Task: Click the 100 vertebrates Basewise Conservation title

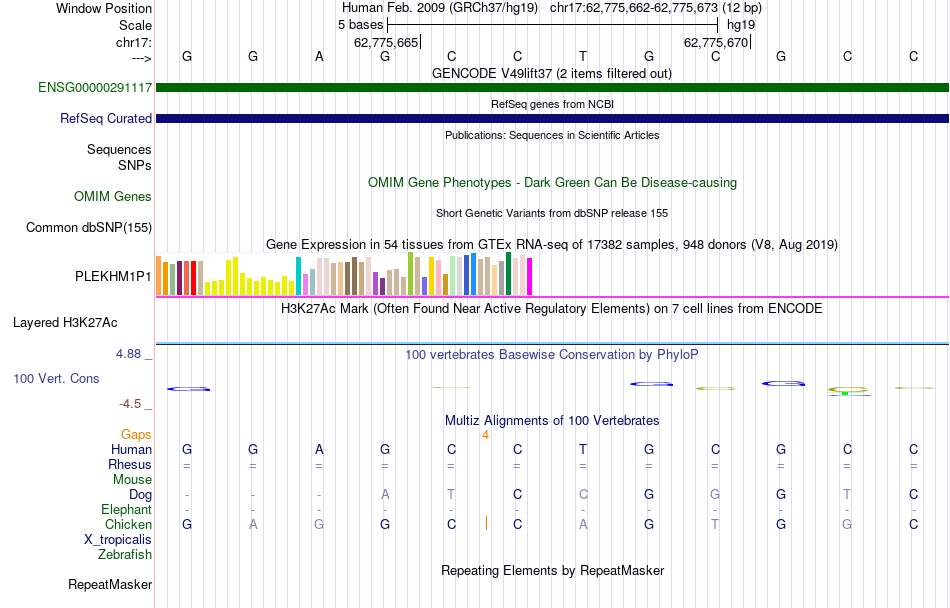Action: [551, 354]
